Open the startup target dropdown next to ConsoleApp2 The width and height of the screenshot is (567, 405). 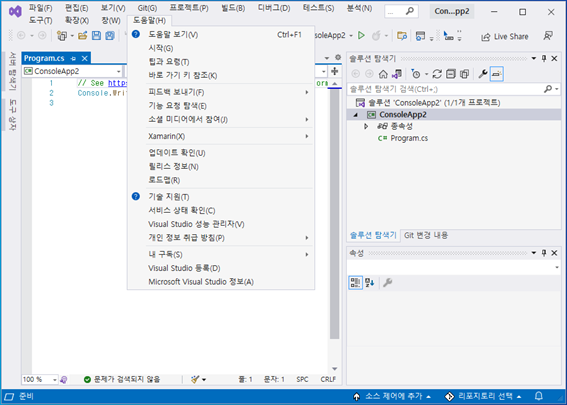[x=351, y=36]
